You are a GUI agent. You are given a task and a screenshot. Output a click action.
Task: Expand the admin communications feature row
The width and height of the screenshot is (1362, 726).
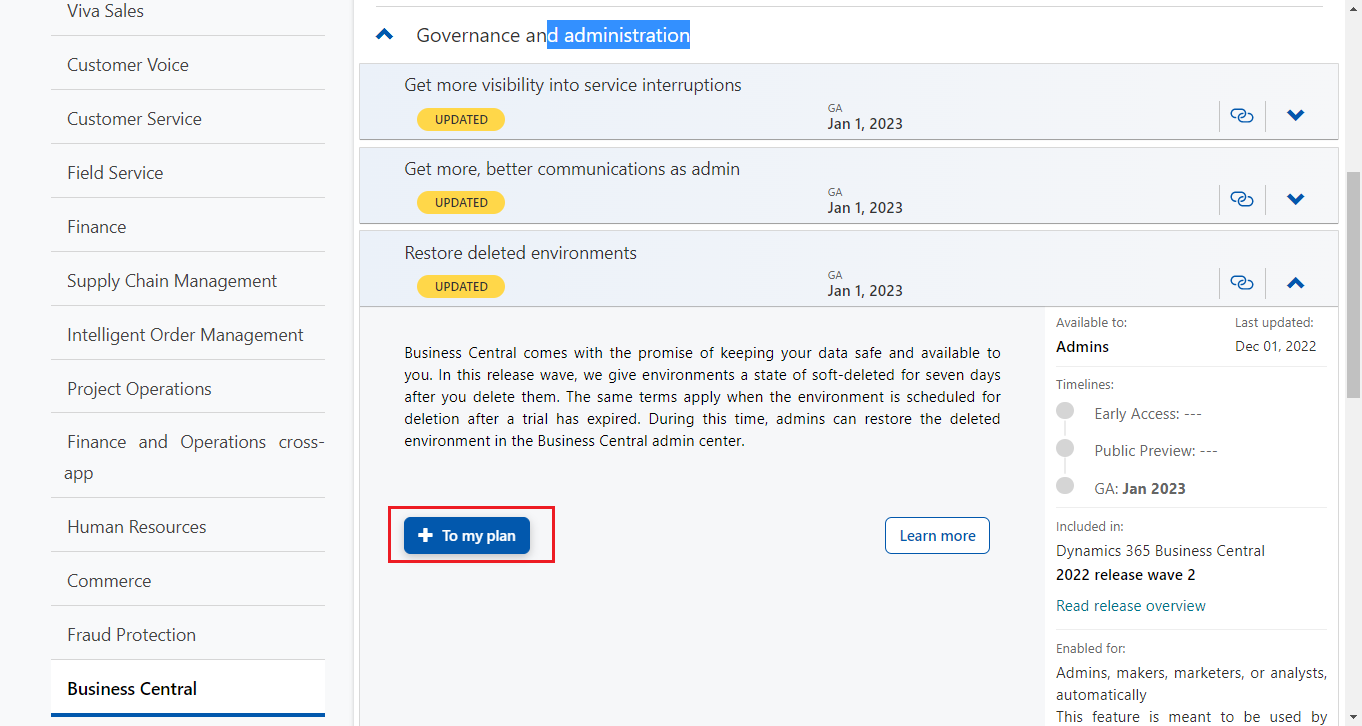pos(1295,199)
